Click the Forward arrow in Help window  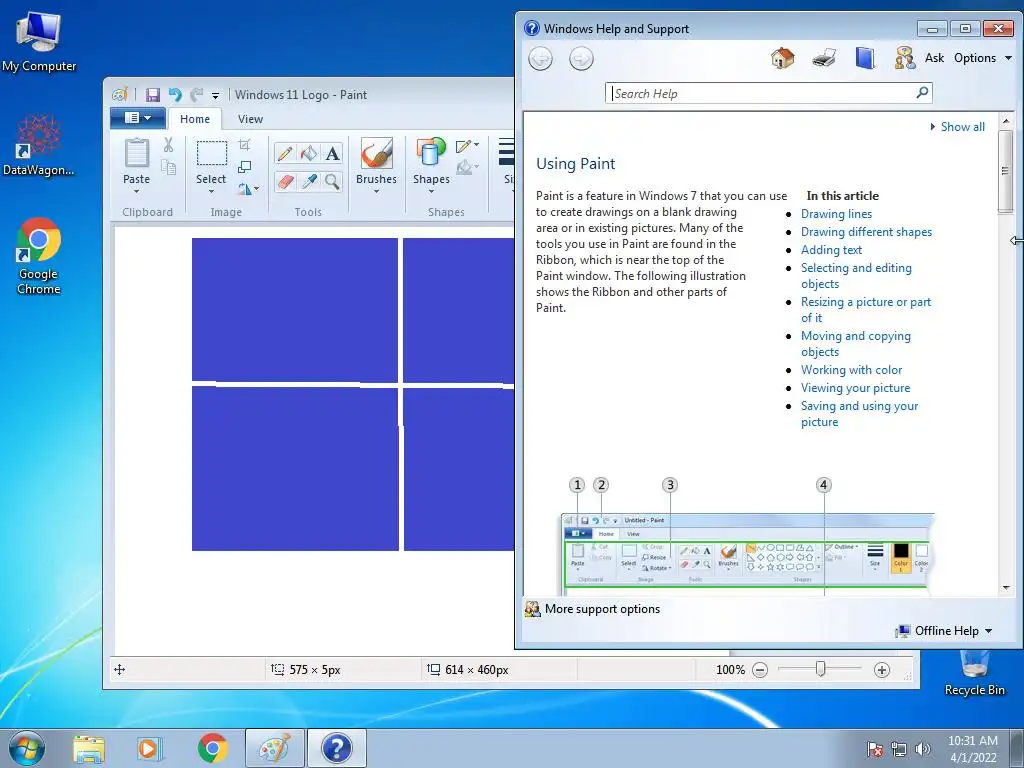581,59
